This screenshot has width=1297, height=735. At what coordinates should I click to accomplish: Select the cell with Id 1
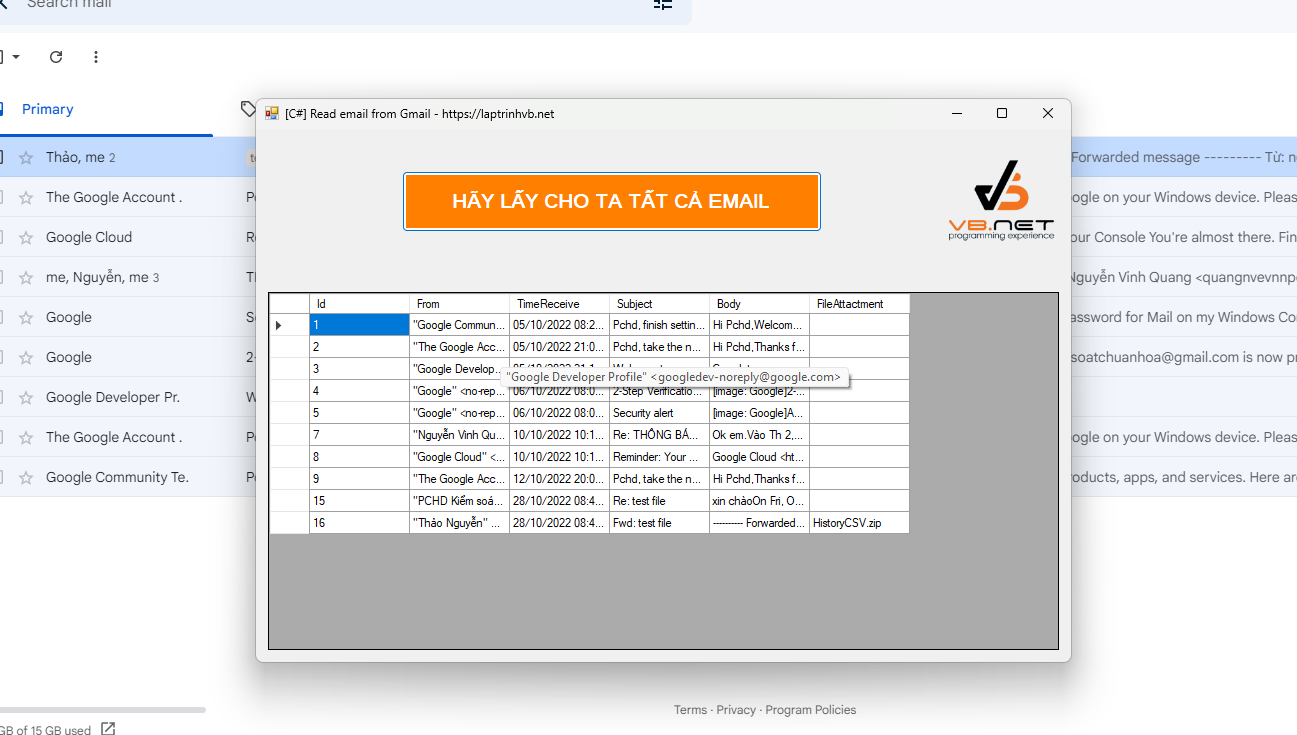point(359,325)
